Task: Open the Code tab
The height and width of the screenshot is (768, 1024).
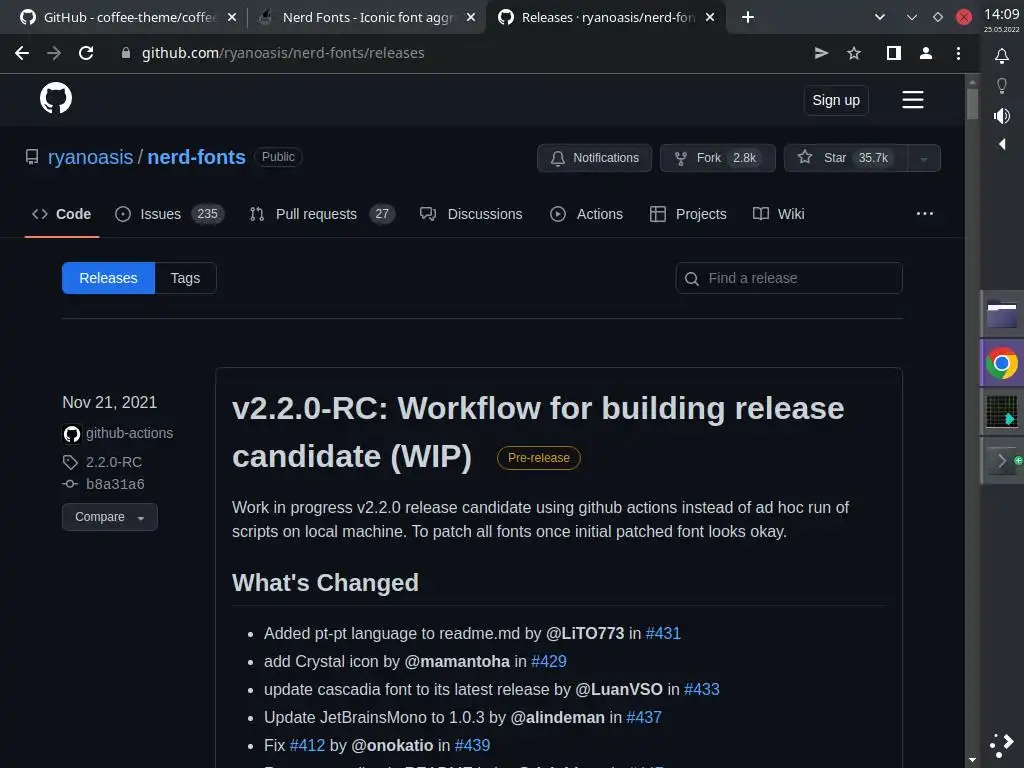Action: pos(61,214)
